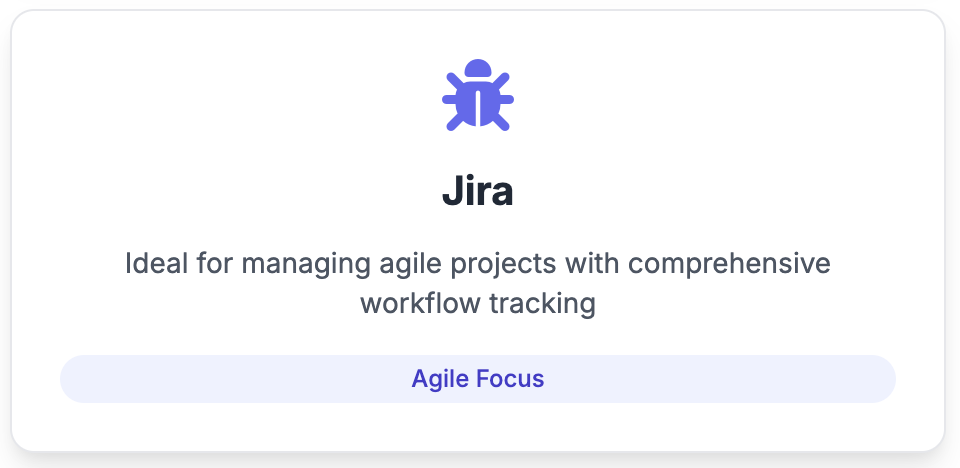Image resolution: width=960 pixels, height=468 pixels.
Task: Click the word 'for' in the description
Action: pyautogui.click(x=214, y=263)
